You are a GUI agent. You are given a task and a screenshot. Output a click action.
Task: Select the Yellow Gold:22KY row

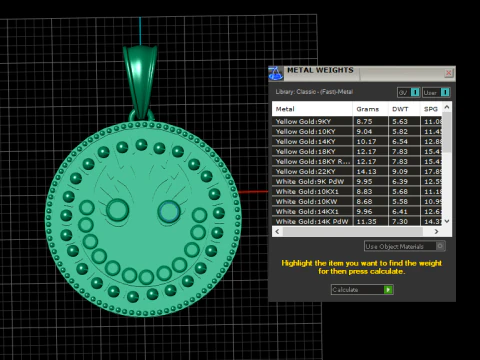pos(357,171)
